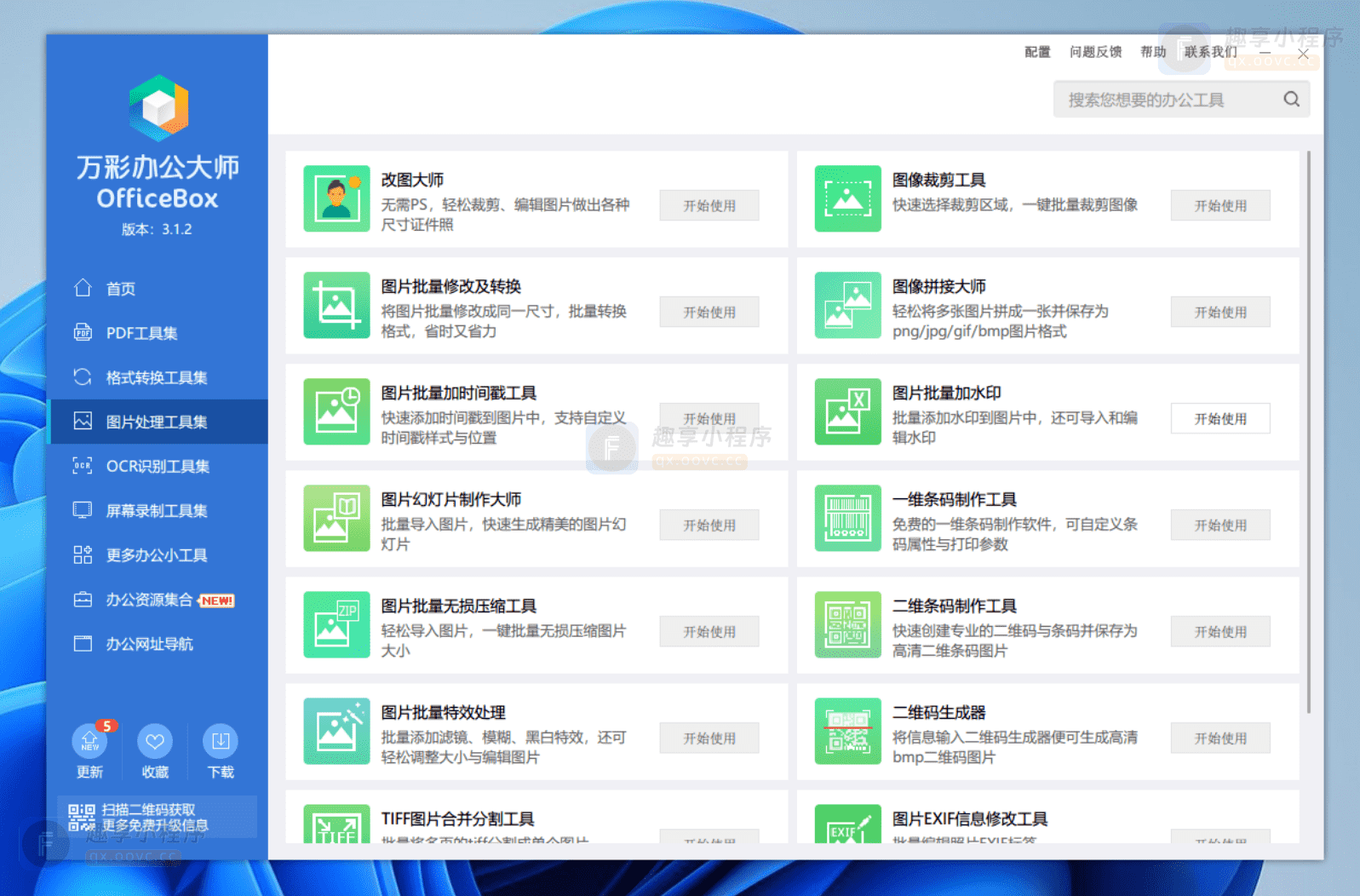
Task: Click the tool list vertical scrollbar
Action: 1309,433
